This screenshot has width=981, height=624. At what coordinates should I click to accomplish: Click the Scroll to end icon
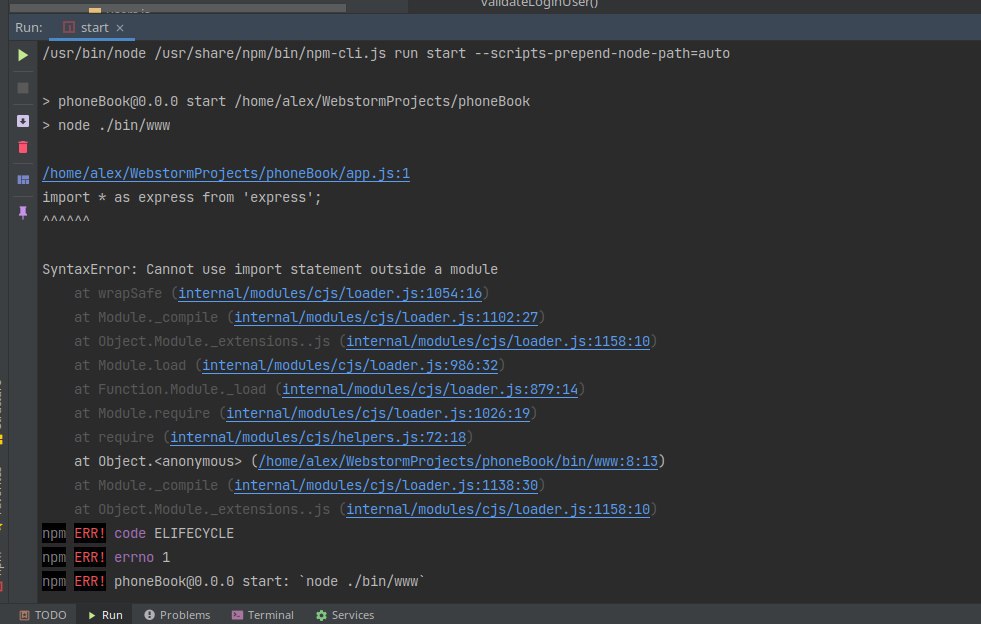pyautogui.click(x=23, y=121)
